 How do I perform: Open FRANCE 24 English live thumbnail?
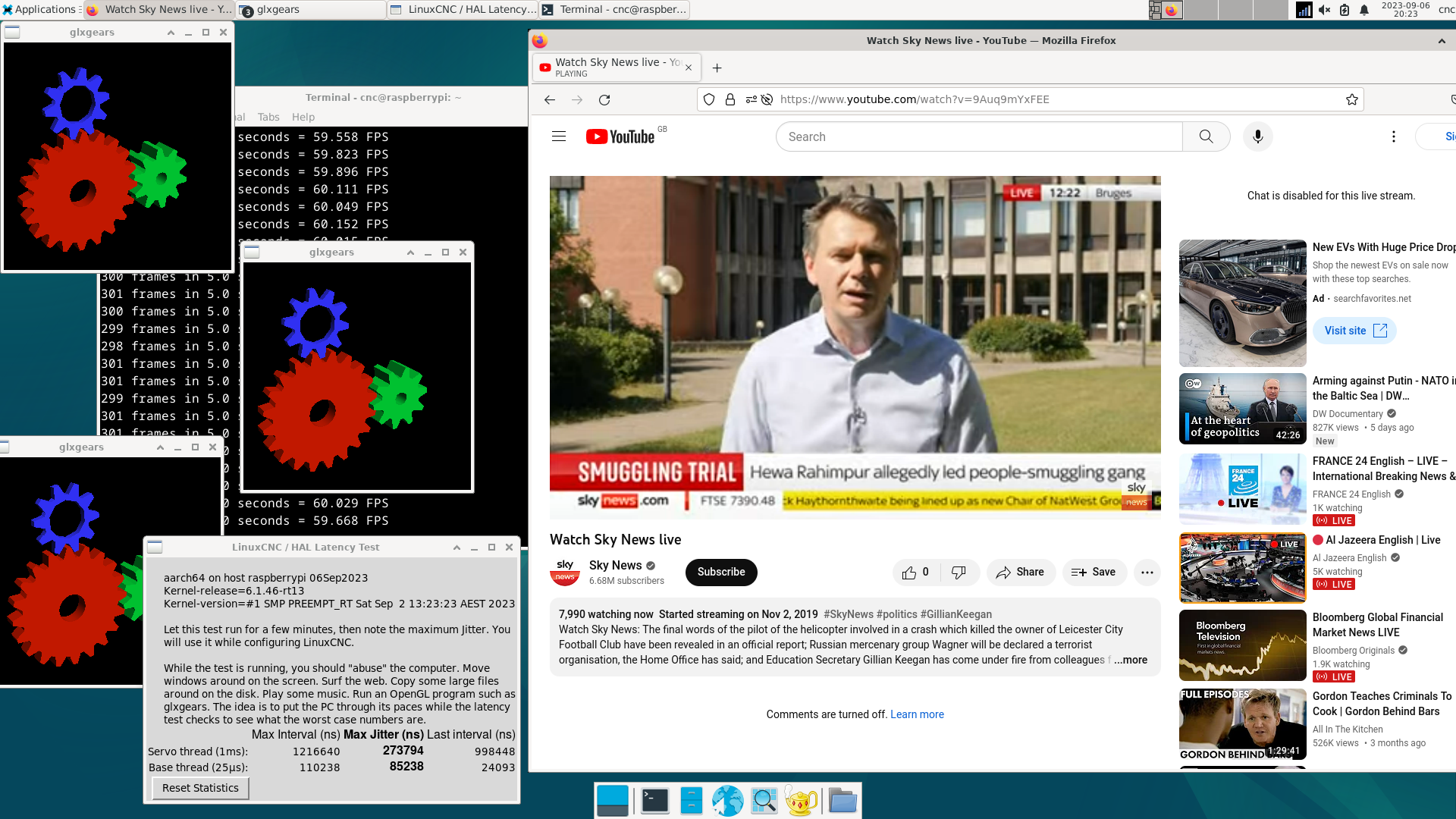point(1242,489)
